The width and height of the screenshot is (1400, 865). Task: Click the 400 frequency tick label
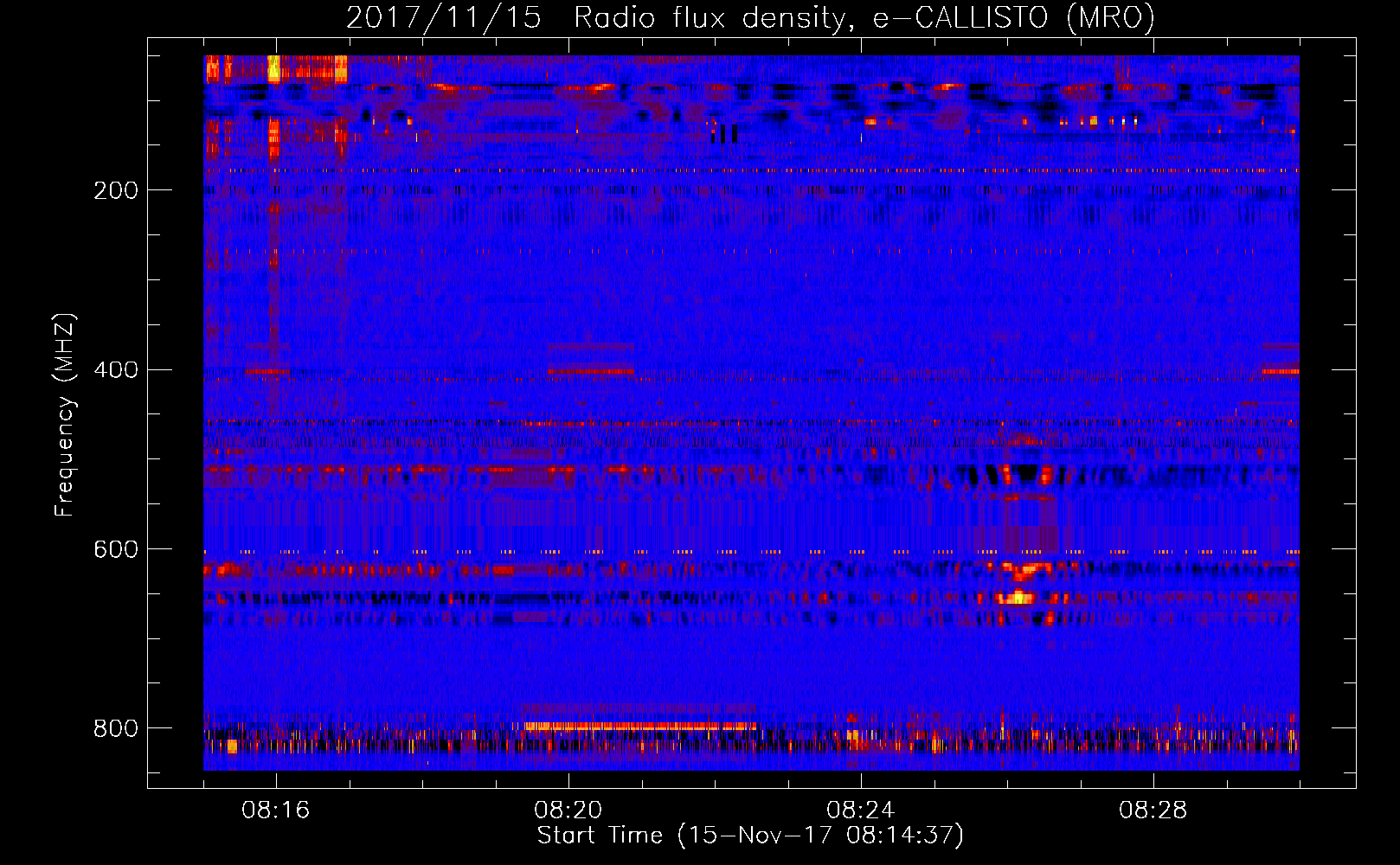(x=116, y=369)
